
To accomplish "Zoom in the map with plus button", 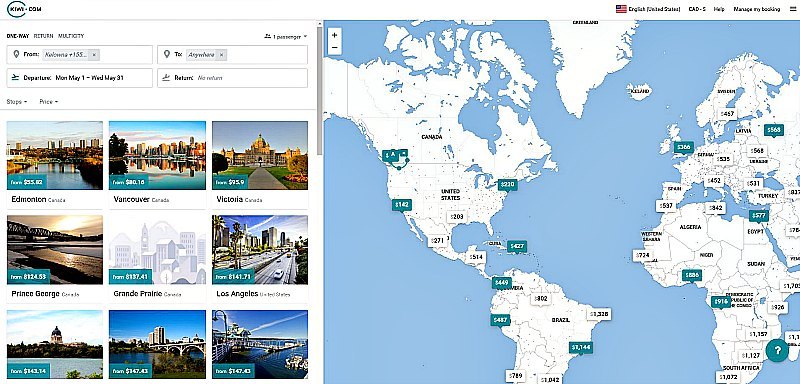I will click(x=335, y=36).
